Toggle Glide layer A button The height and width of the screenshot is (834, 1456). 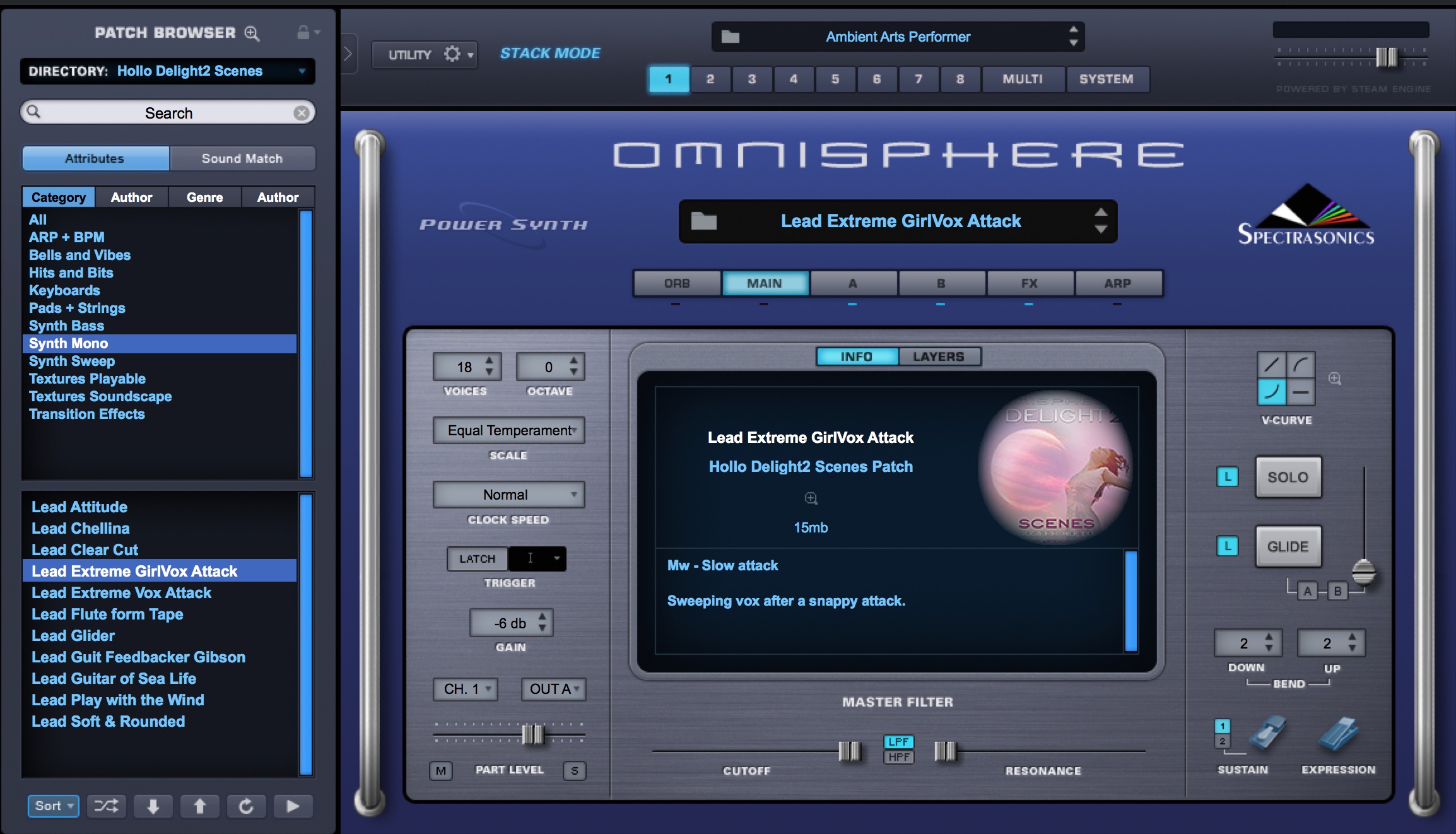tap(1307, 592)
